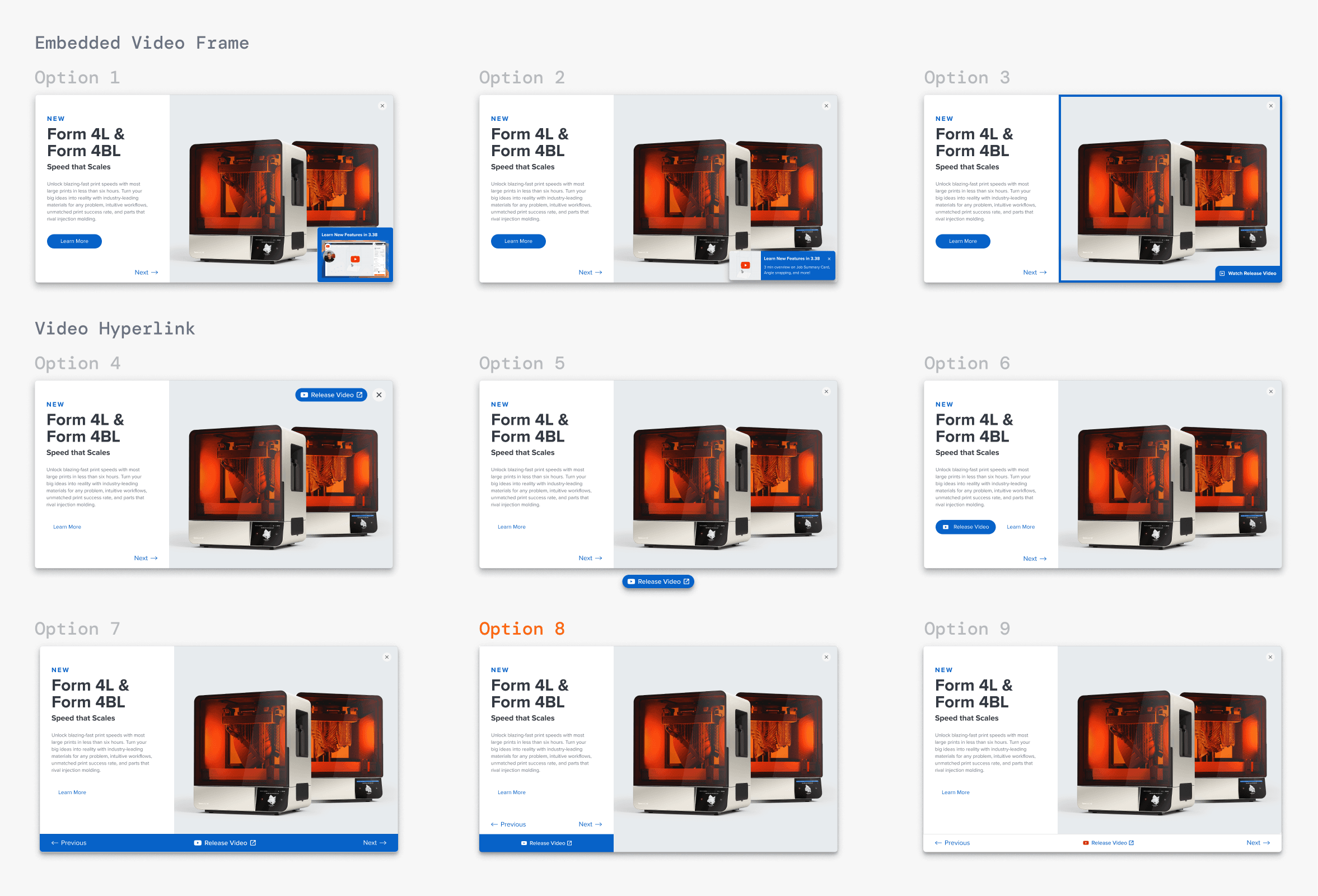The image size is (1318, 896).
Task: Close the Option 4 dialog using the X icon
Action: pos(379,395)
